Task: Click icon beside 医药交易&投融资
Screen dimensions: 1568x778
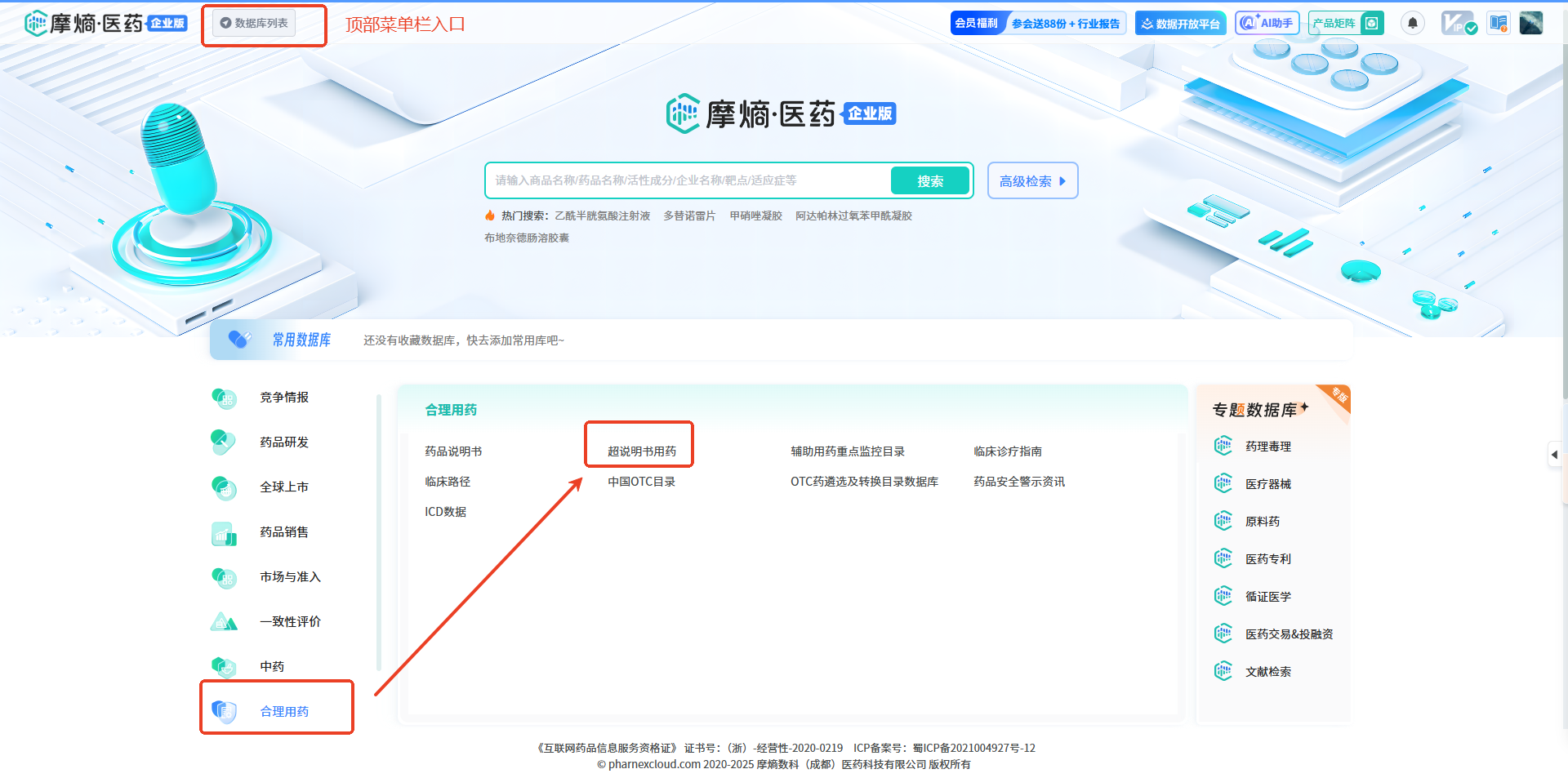Action: pyautogui.click(x=1223, y=634)
